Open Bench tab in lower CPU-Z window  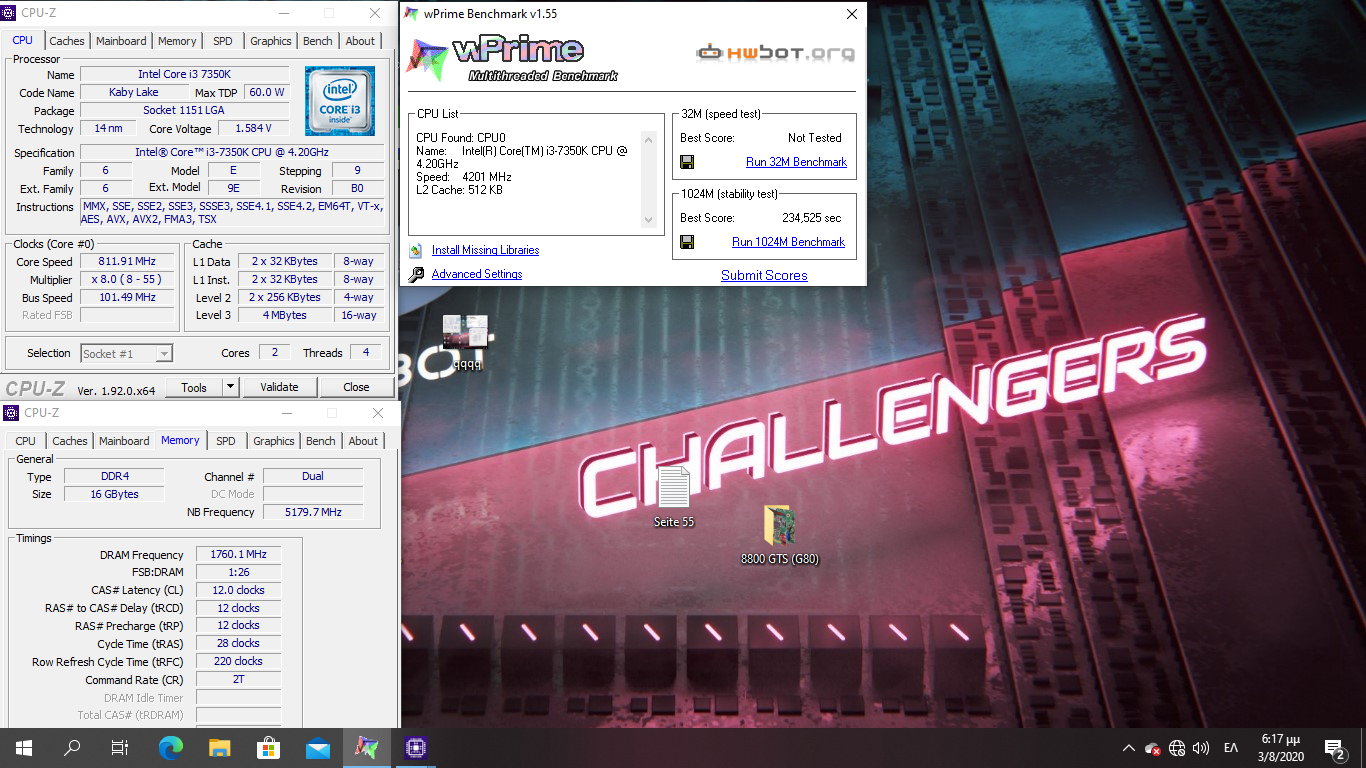pyautogui.click(x=321, y=441)
